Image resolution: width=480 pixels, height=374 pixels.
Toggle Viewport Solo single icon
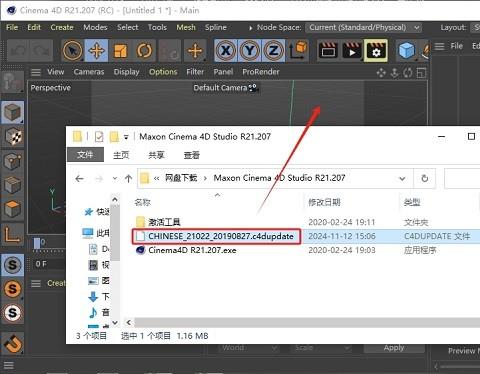click(12, 289)
